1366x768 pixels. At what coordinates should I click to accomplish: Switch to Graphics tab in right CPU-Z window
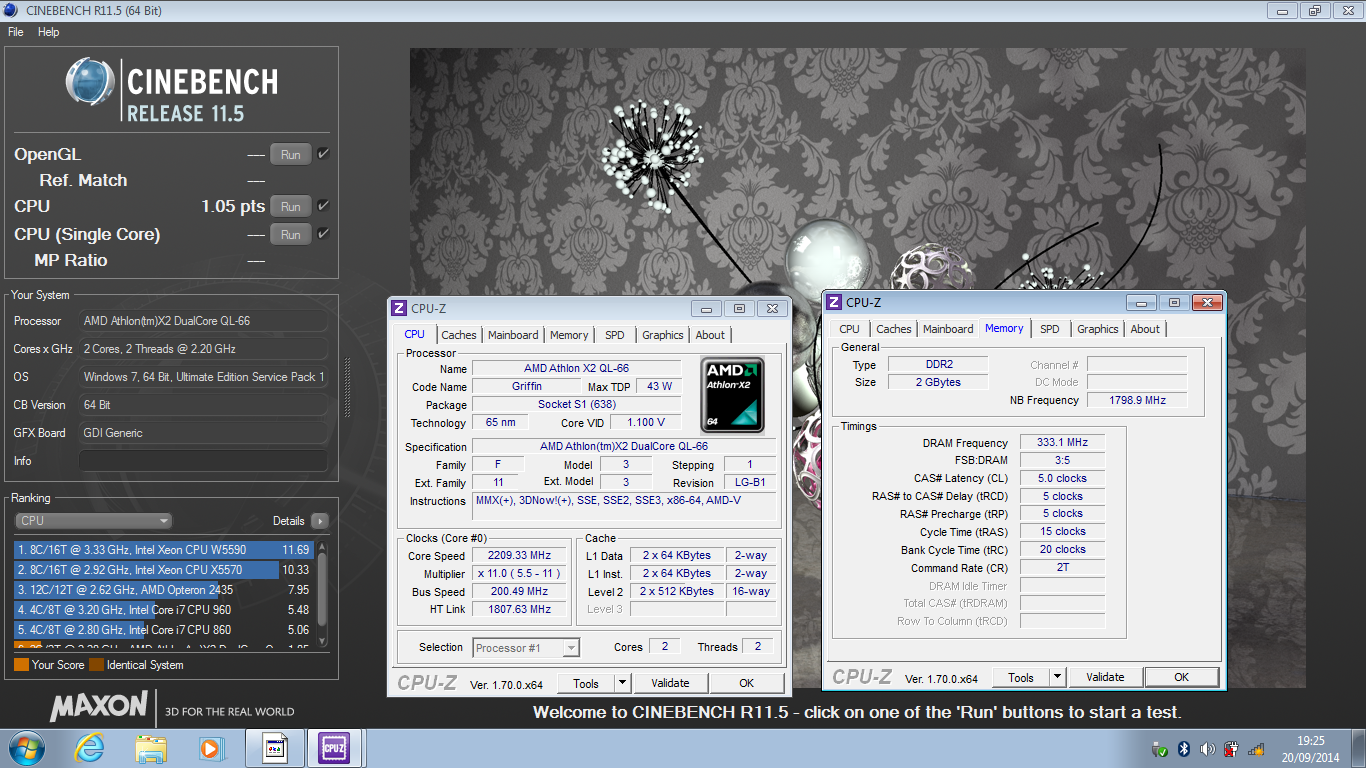1098,329
